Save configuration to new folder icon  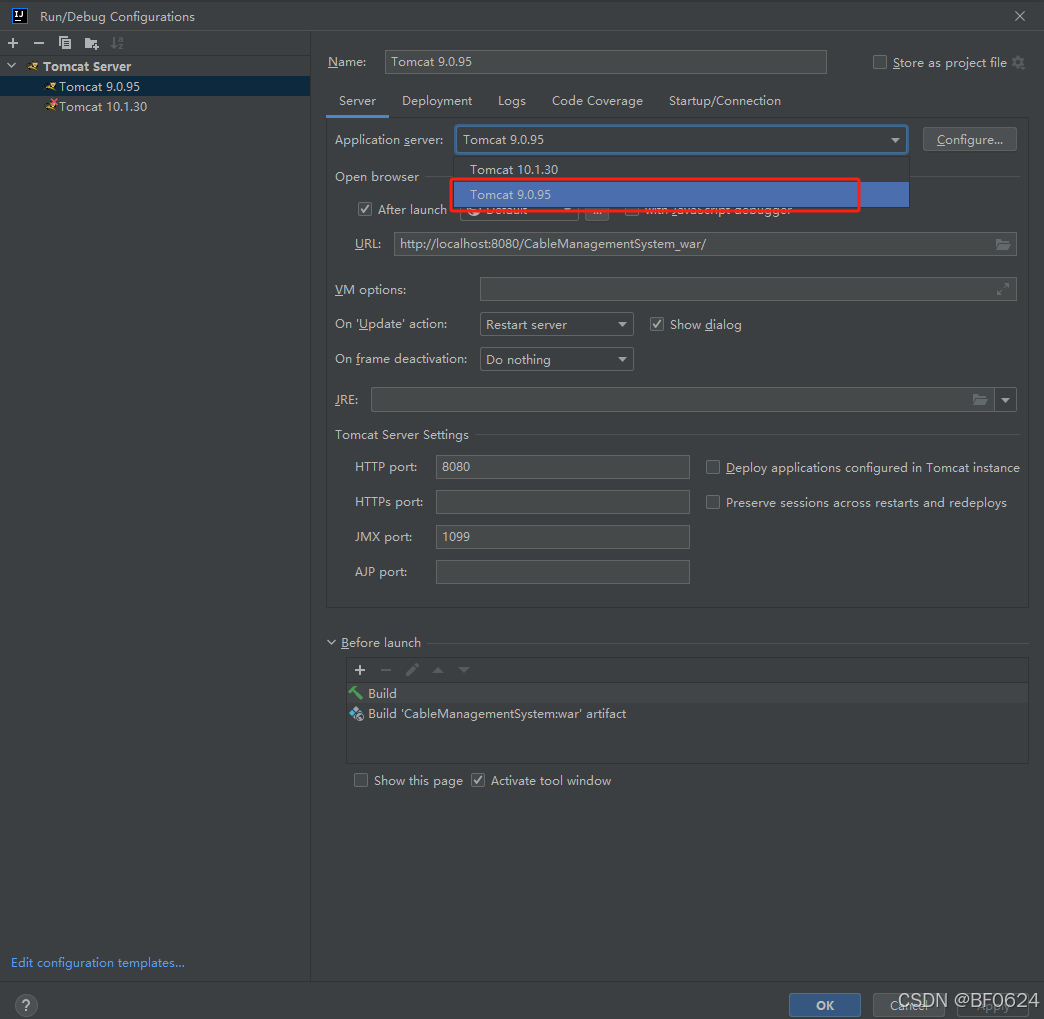click(91, 43)
